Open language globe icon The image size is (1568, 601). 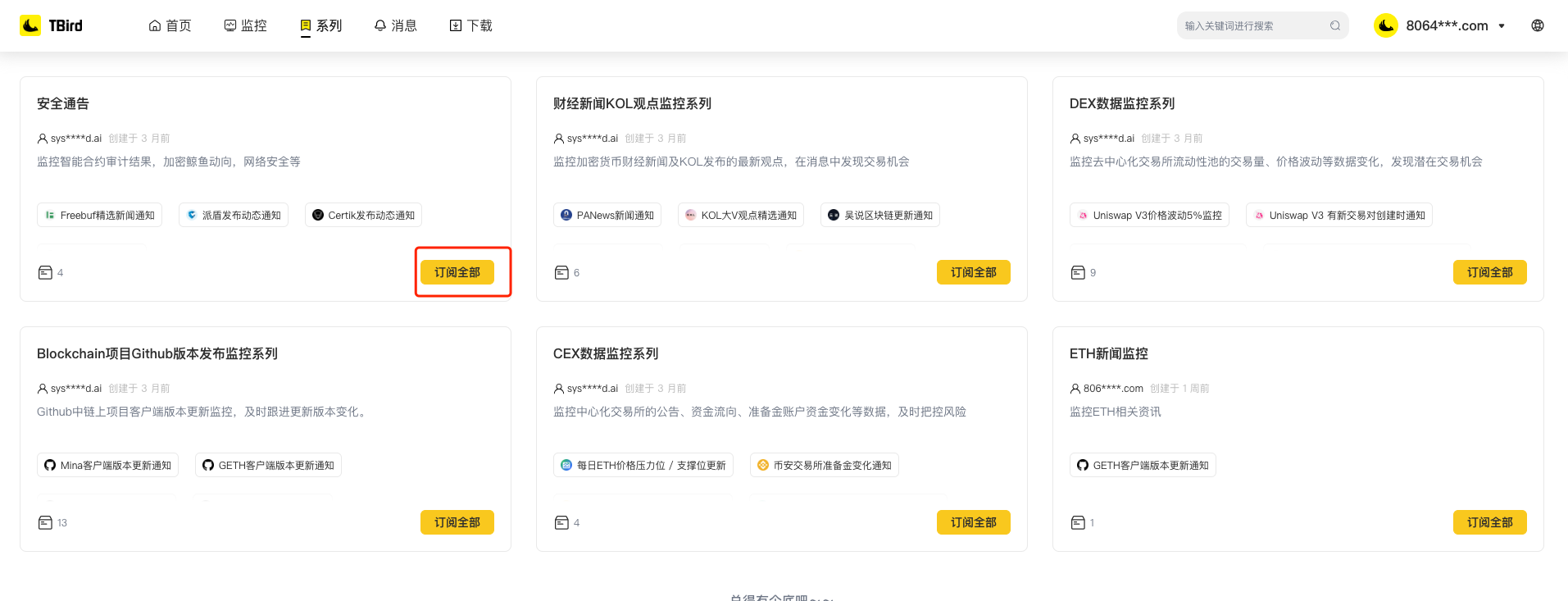pyautogui.click(x=1538, y=25)
